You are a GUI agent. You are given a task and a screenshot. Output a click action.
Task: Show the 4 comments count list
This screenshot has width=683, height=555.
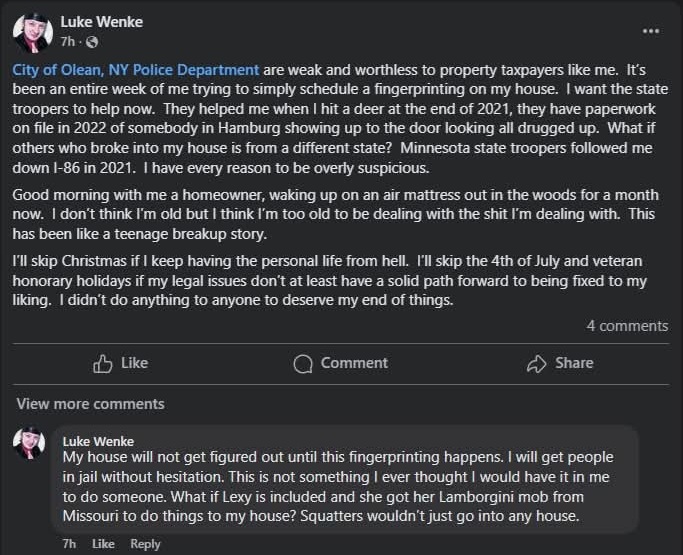pyautogui.click(x=627, y=326)
